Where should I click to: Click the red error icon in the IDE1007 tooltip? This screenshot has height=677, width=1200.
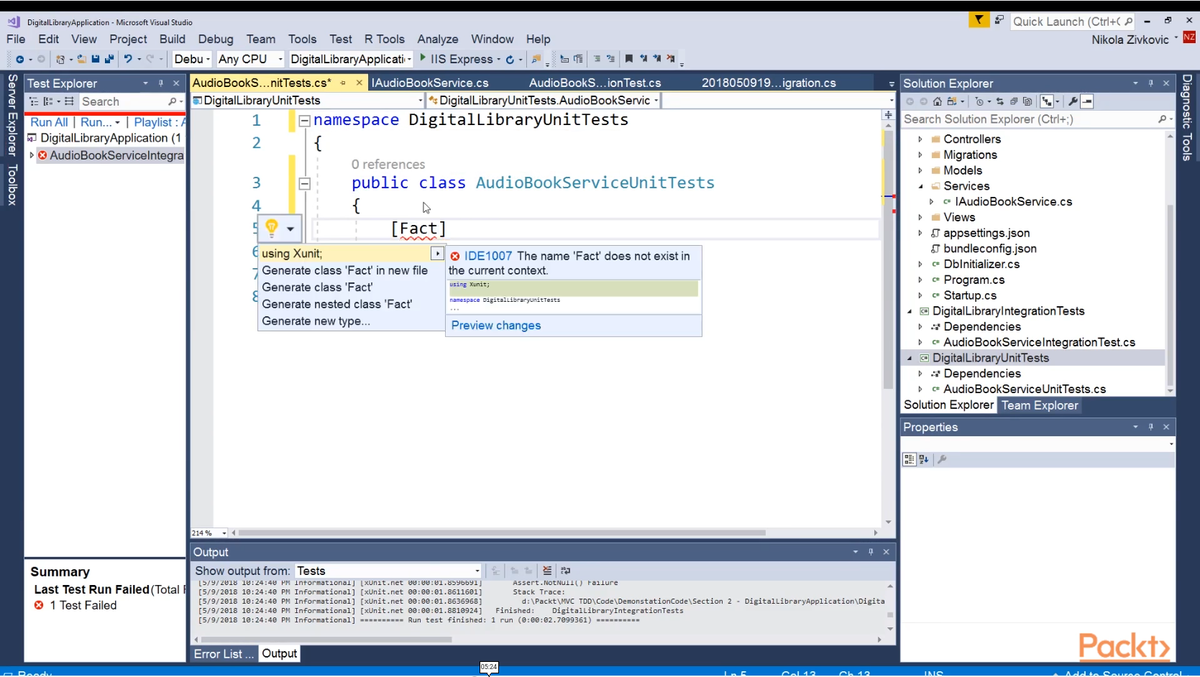coord(455,256)
